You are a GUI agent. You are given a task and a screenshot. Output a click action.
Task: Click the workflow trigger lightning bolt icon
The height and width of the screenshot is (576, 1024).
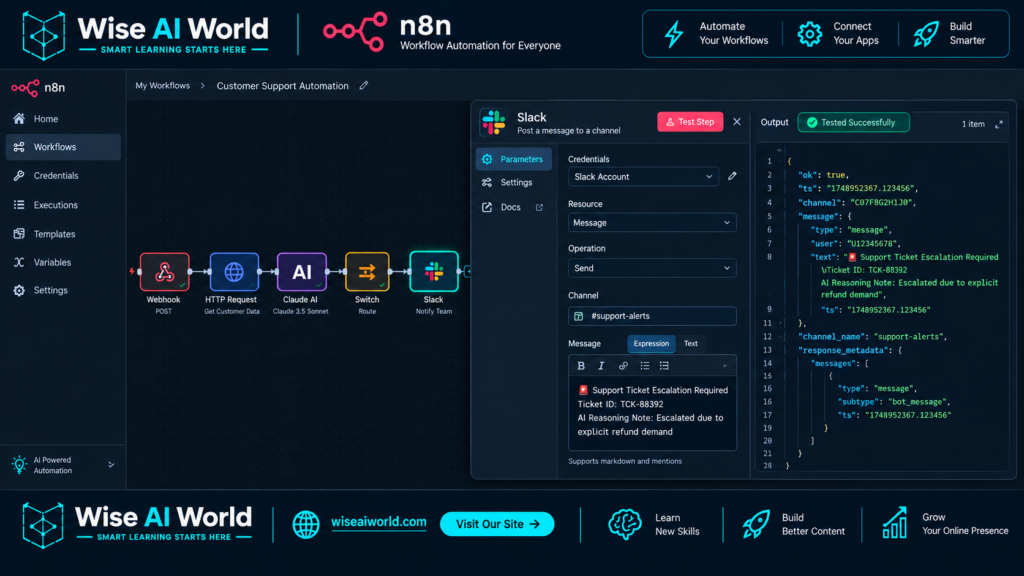coord(132,271)
